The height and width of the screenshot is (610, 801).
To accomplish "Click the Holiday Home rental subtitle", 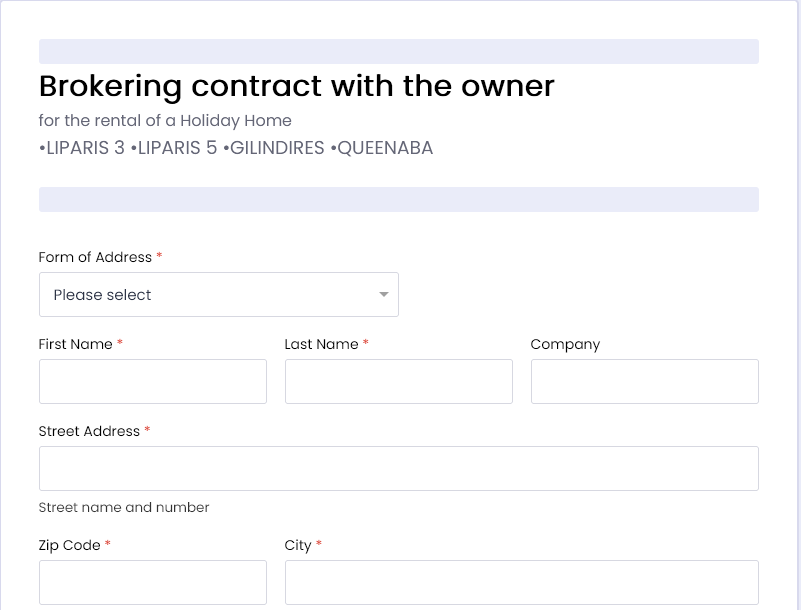I will pyautogui.click(x=165, y=121).
